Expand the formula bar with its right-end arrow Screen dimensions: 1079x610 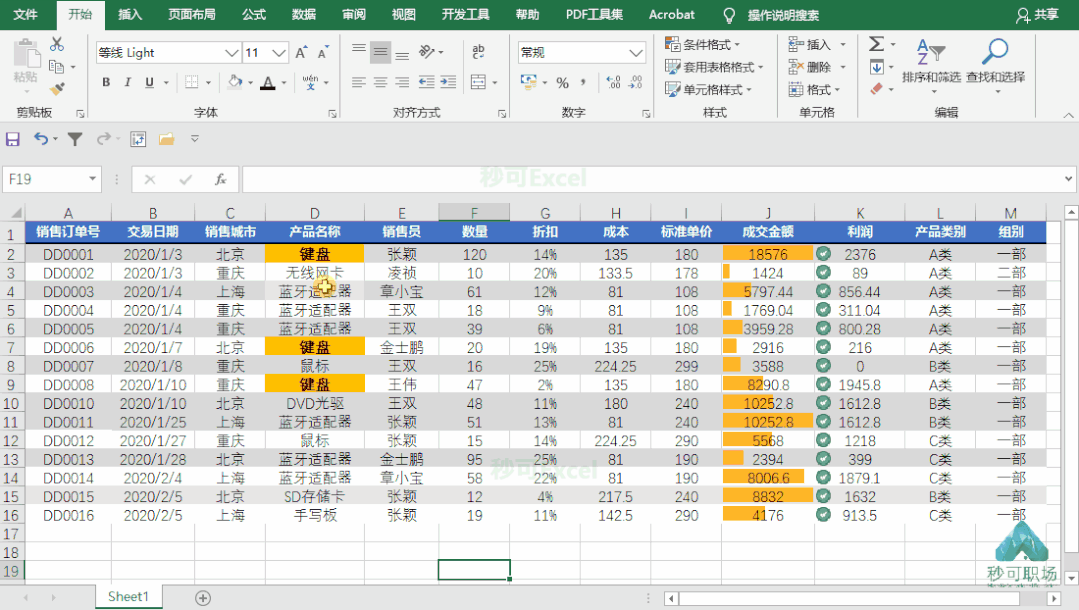pyautogui.click(x=1068, y=179)
